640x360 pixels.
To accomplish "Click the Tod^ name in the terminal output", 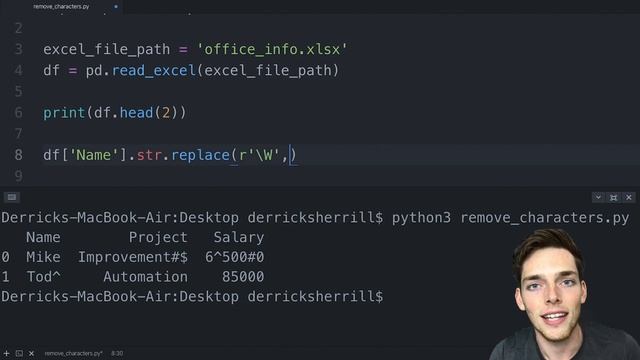I will point(43,277).
